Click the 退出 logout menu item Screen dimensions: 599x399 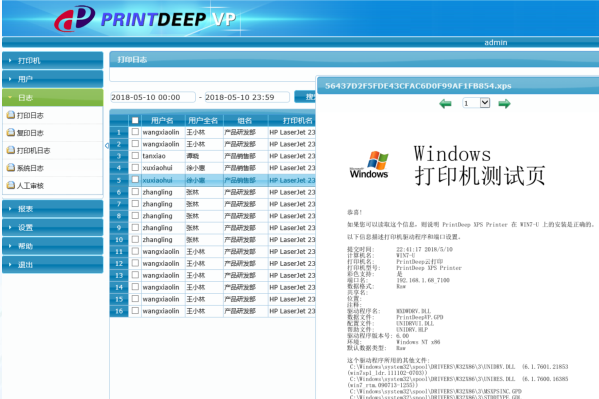(x=53, y=264)
